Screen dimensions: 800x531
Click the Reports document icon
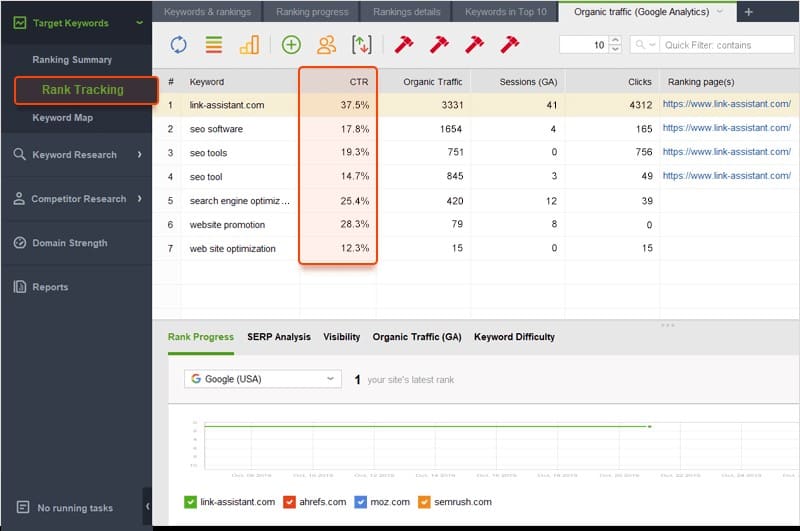coord(19,287)
